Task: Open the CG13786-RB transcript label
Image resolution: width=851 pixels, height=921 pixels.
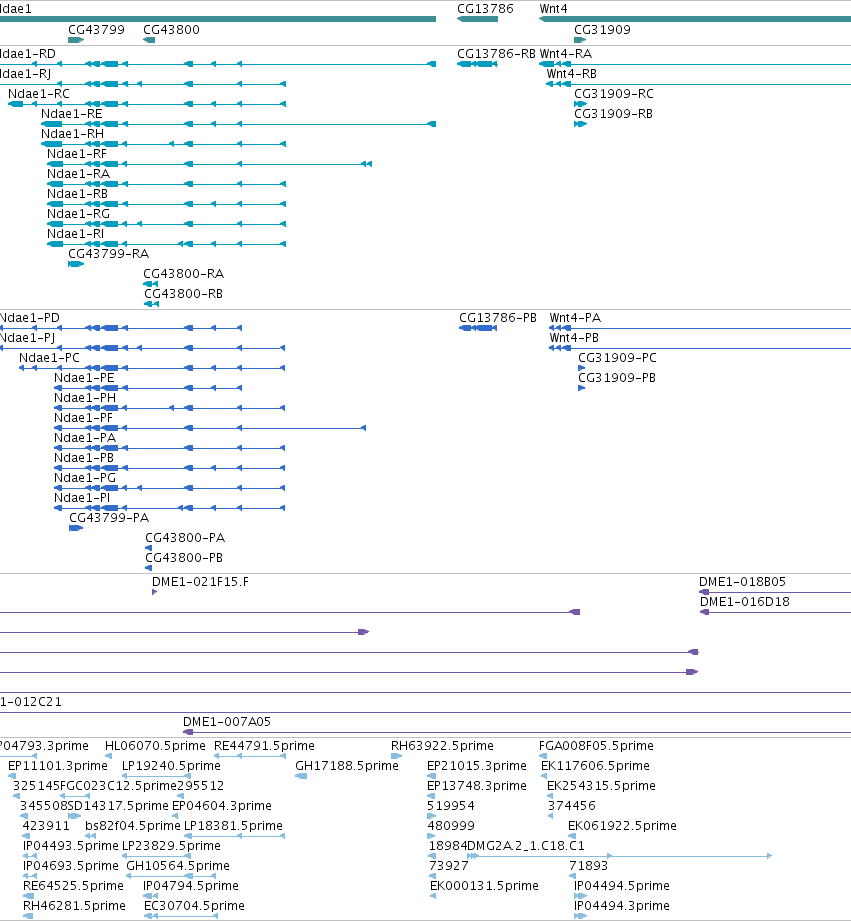Action: pyautogui.click(x=496, y=53)
